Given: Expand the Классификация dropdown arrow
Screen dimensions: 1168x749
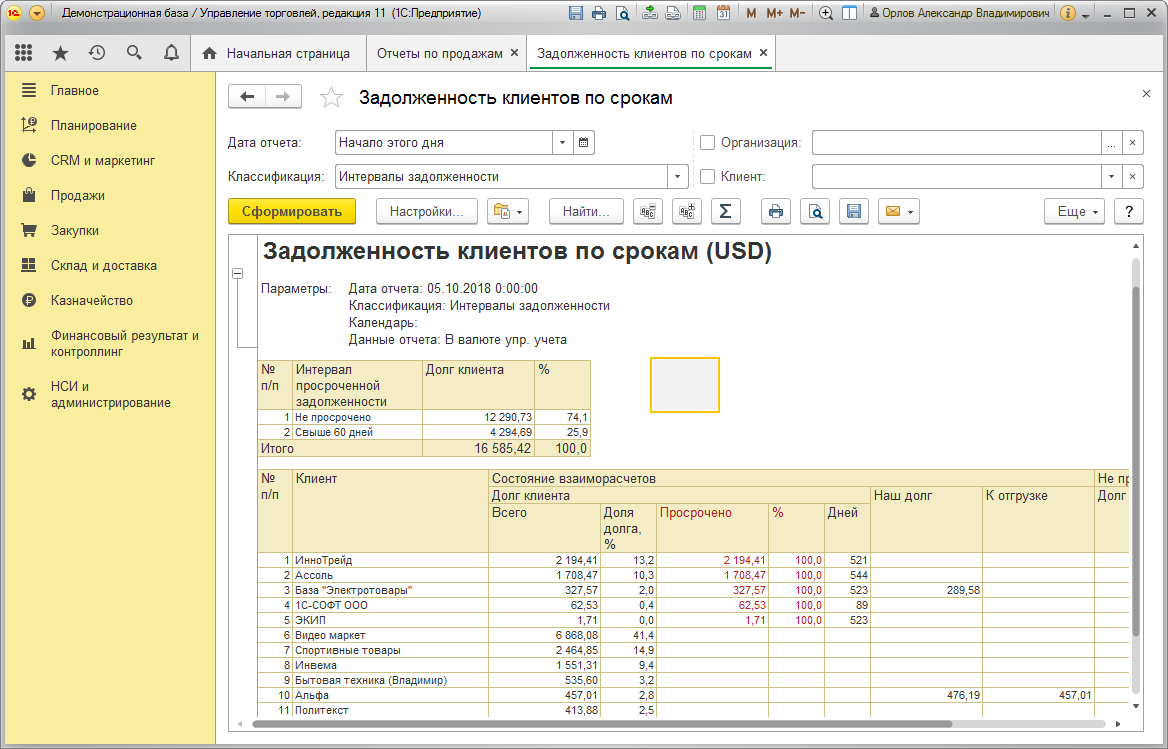Looking at the screenshot, I should (x=677, y=176).
